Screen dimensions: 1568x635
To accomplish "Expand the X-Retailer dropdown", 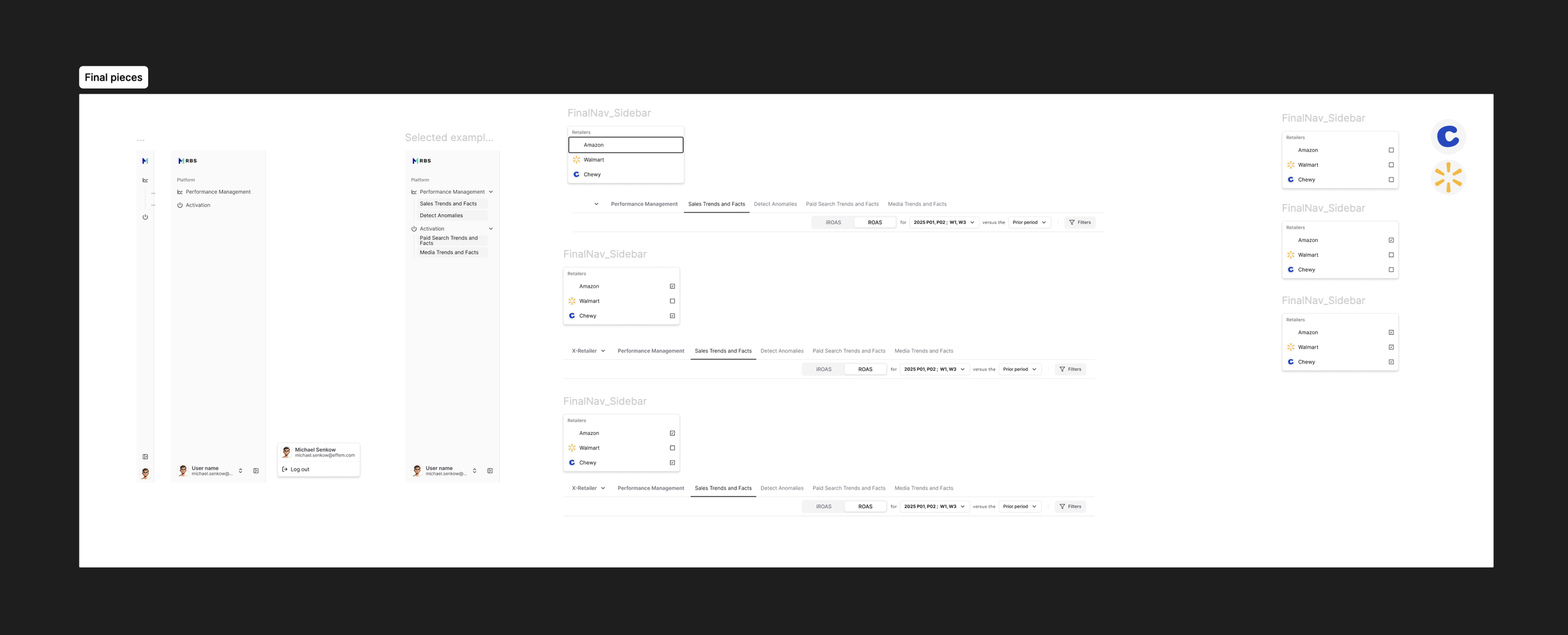I will (588, 351).
